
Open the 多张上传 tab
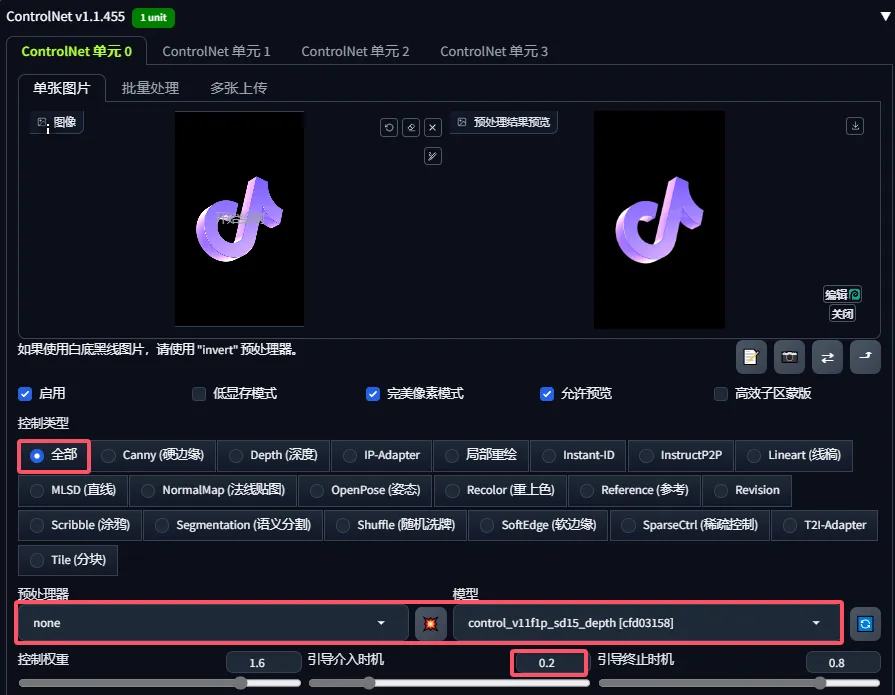click(239, 88)
